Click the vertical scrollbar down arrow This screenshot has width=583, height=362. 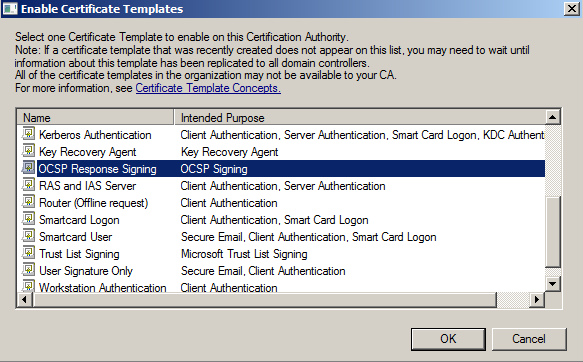pyautogui.click(x=553, y=284)
